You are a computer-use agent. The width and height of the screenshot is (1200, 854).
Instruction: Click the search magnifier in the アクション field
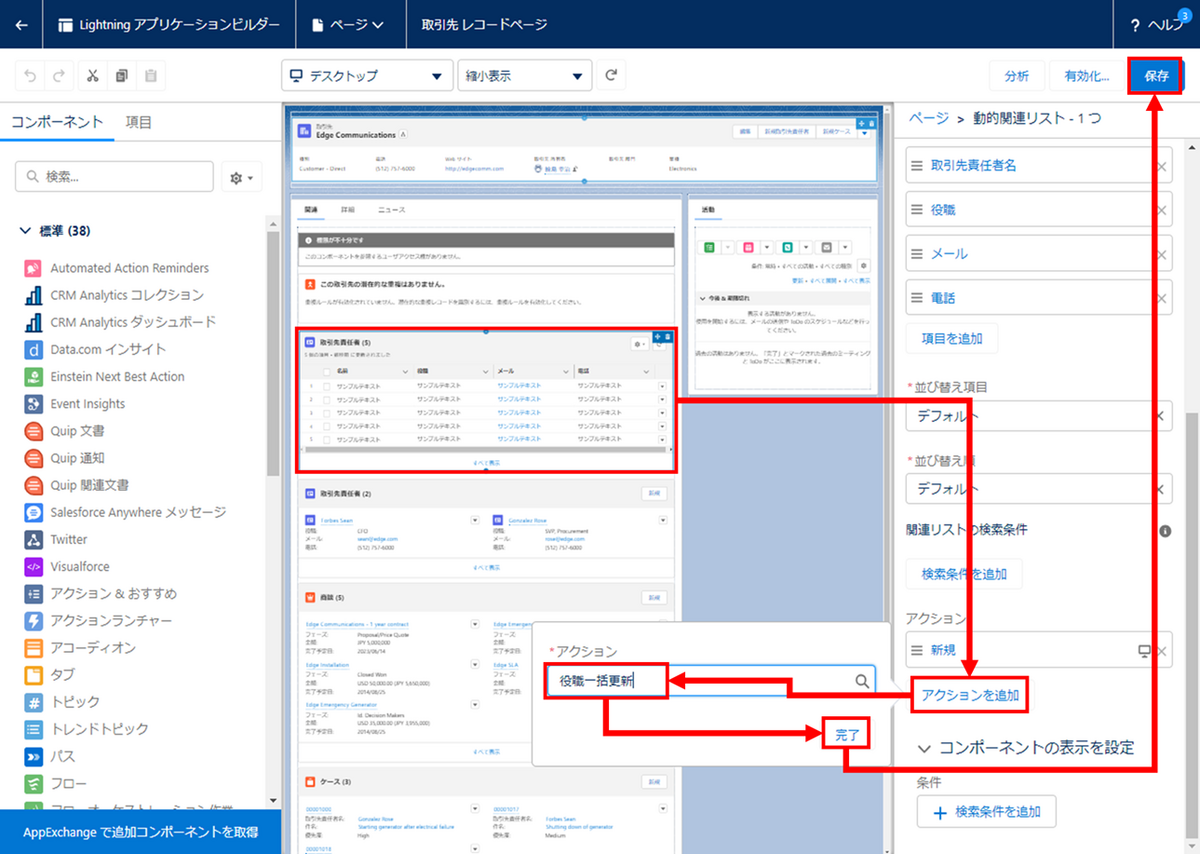point(862,681)
